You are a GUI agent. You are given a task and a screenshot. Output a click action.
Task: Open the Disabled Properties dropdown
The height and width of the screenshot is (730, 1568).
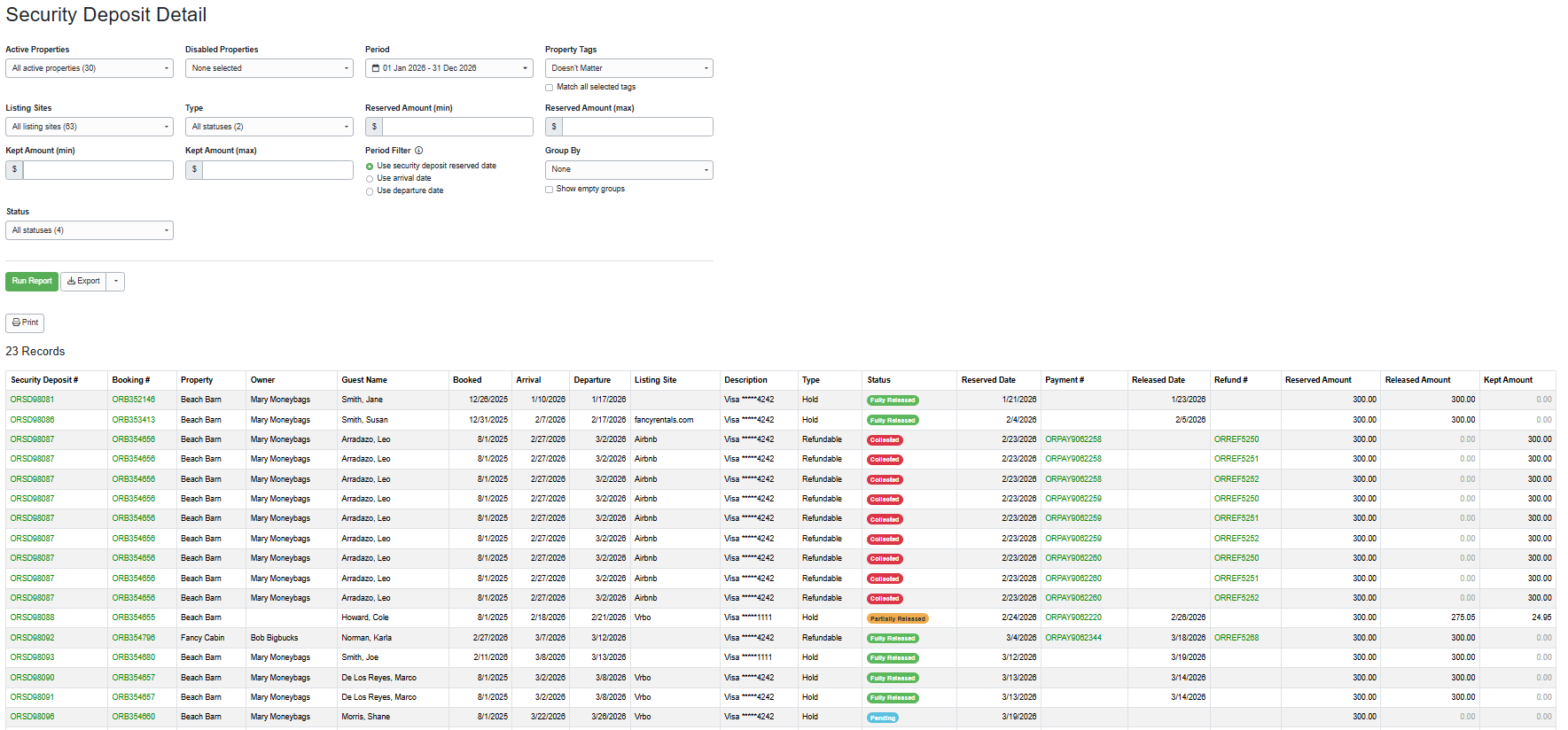coord(269,68)
